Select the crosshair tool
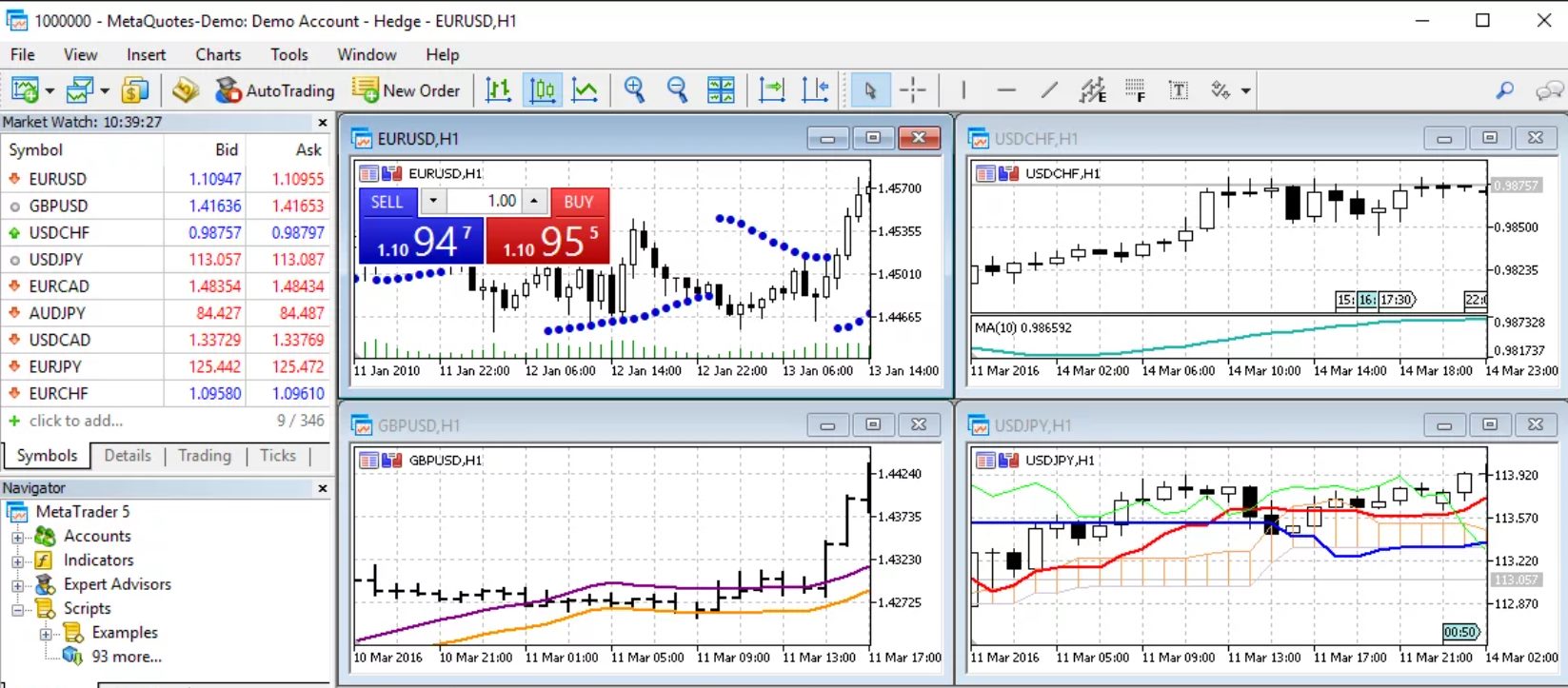The image size is (1568, 688). tap(913, 90)
